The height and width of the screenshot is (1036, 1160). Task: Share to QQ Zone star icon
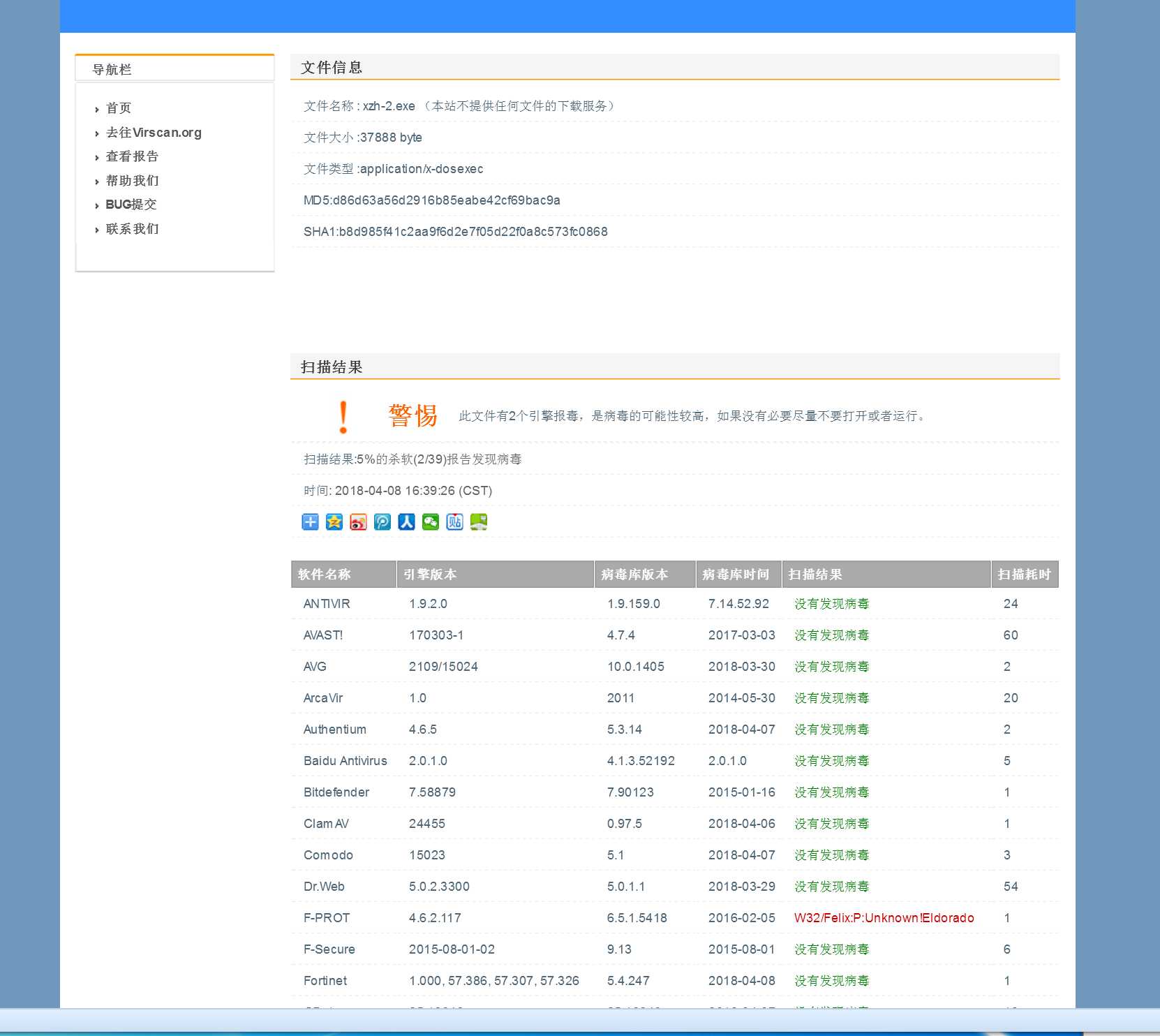tap(334, 521)
